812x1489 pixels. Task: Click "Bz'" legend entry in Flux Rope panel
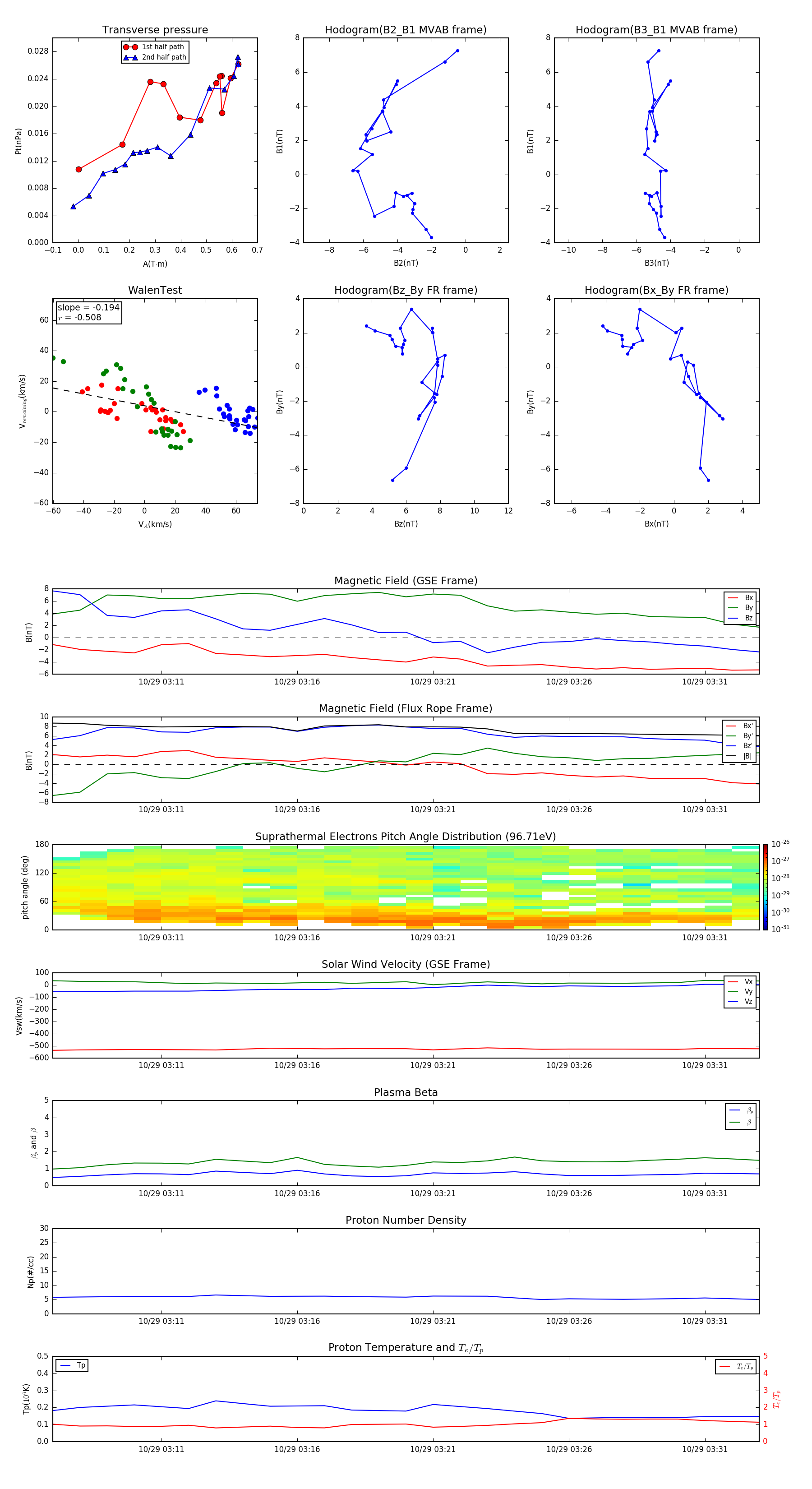tap(740, 746)
